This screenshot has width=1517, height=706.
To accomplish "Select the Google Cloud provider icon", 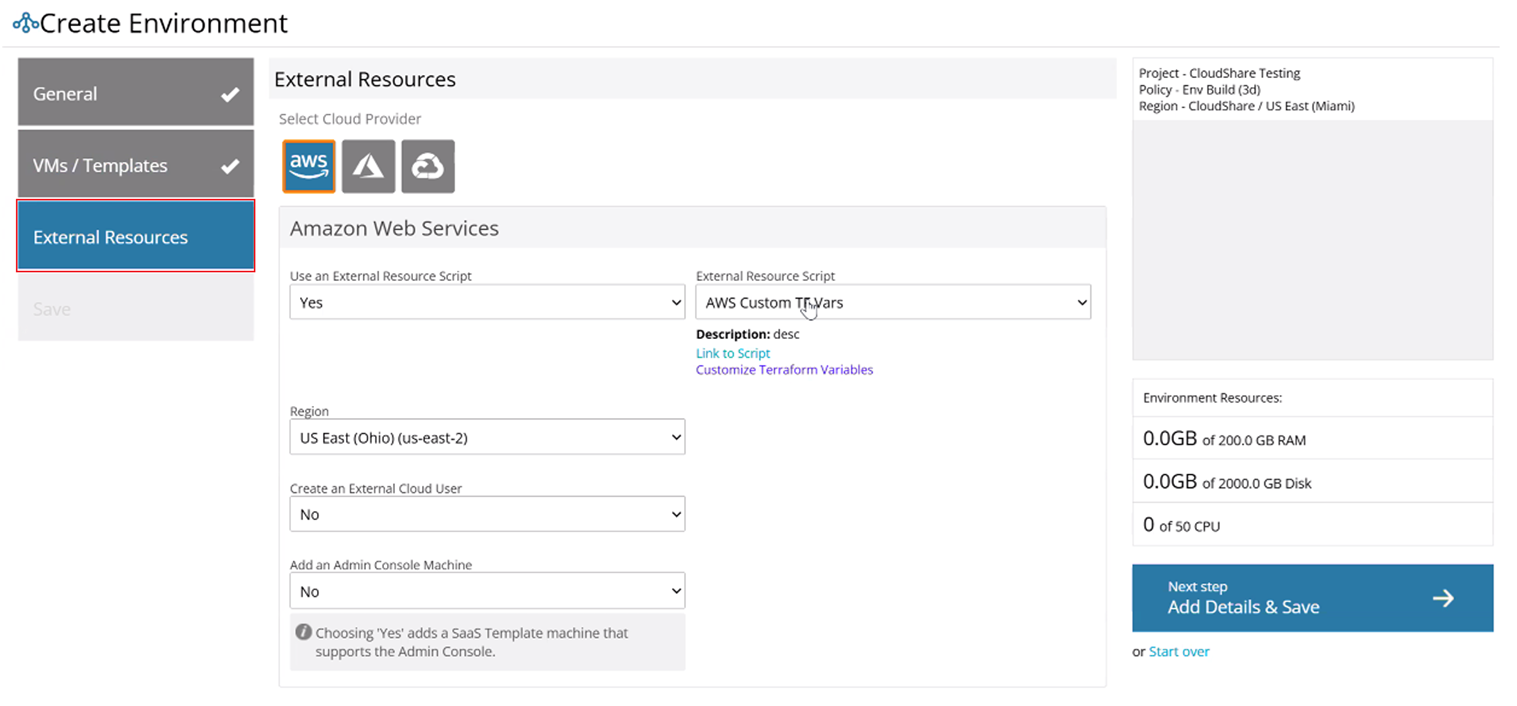I will [x=428, y=166].
